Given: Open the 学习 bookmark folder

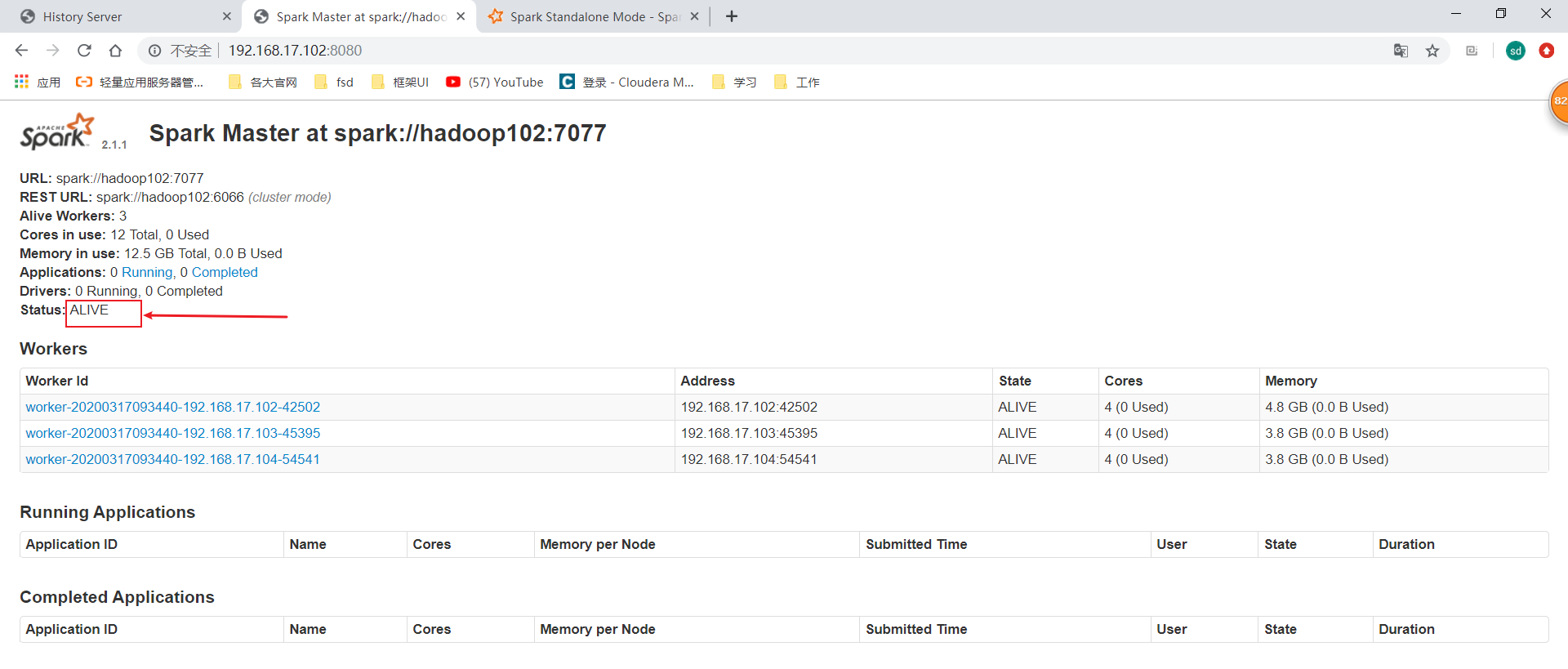Looking at the screenshot, I should point(734,82).
